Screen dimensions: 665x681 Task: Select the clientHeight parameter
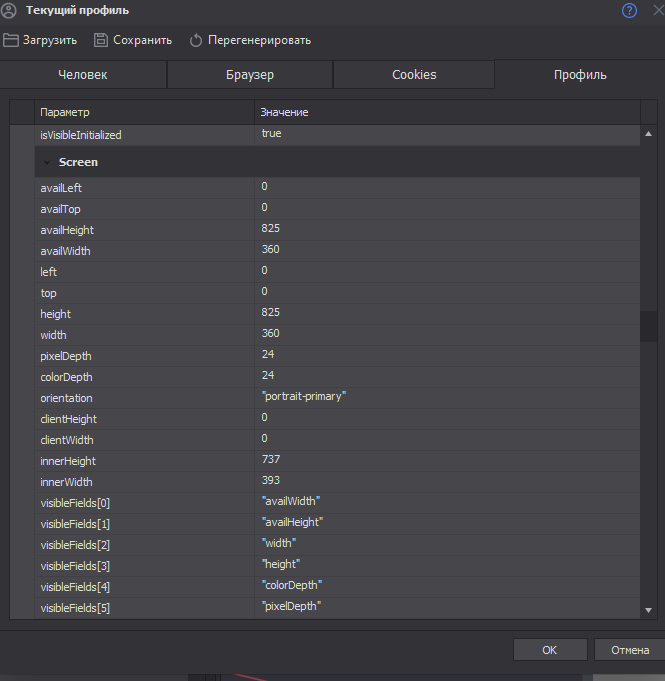point(337,419)
